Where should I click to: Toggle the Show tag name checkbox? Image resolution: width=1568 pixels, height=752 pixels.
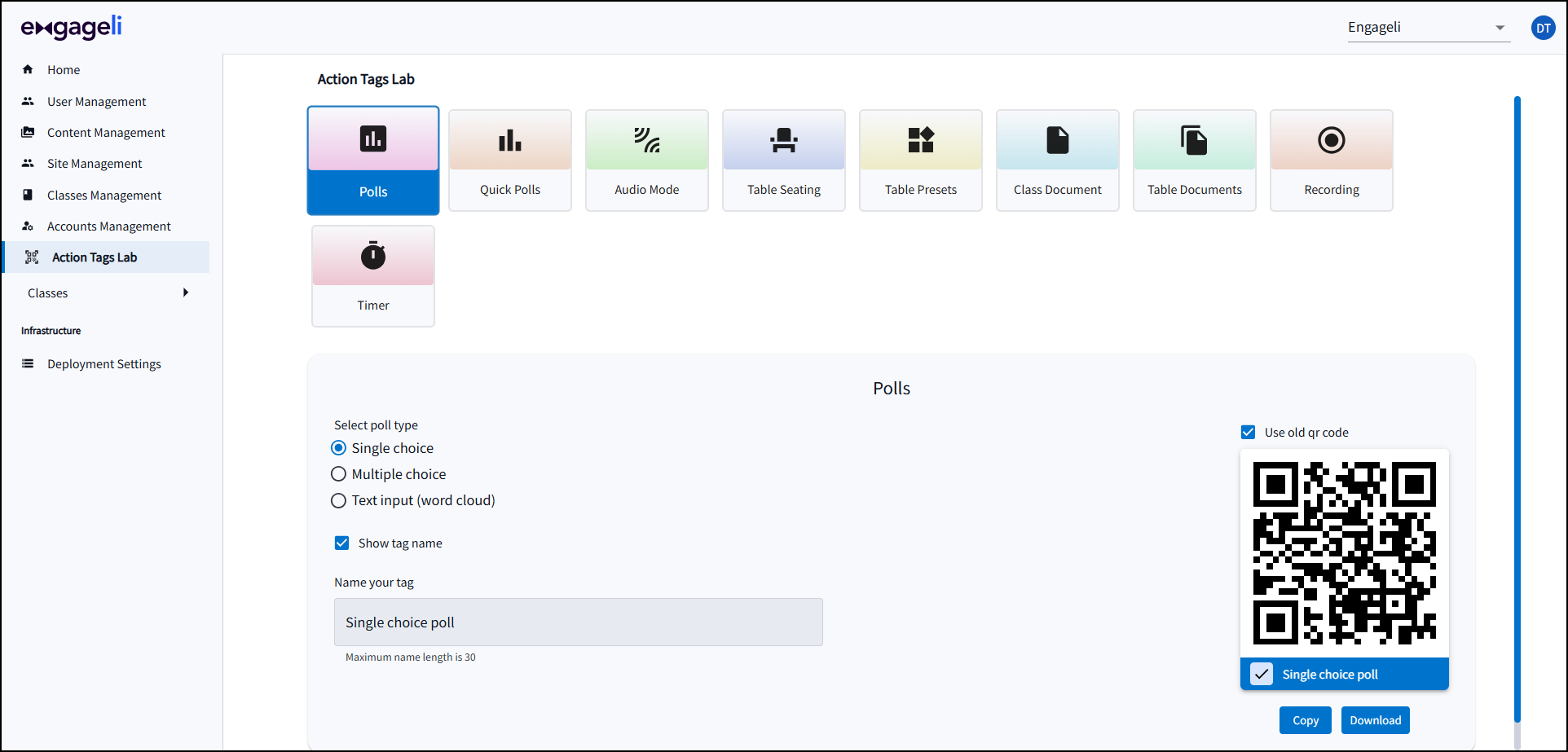(x=342, y=543)
